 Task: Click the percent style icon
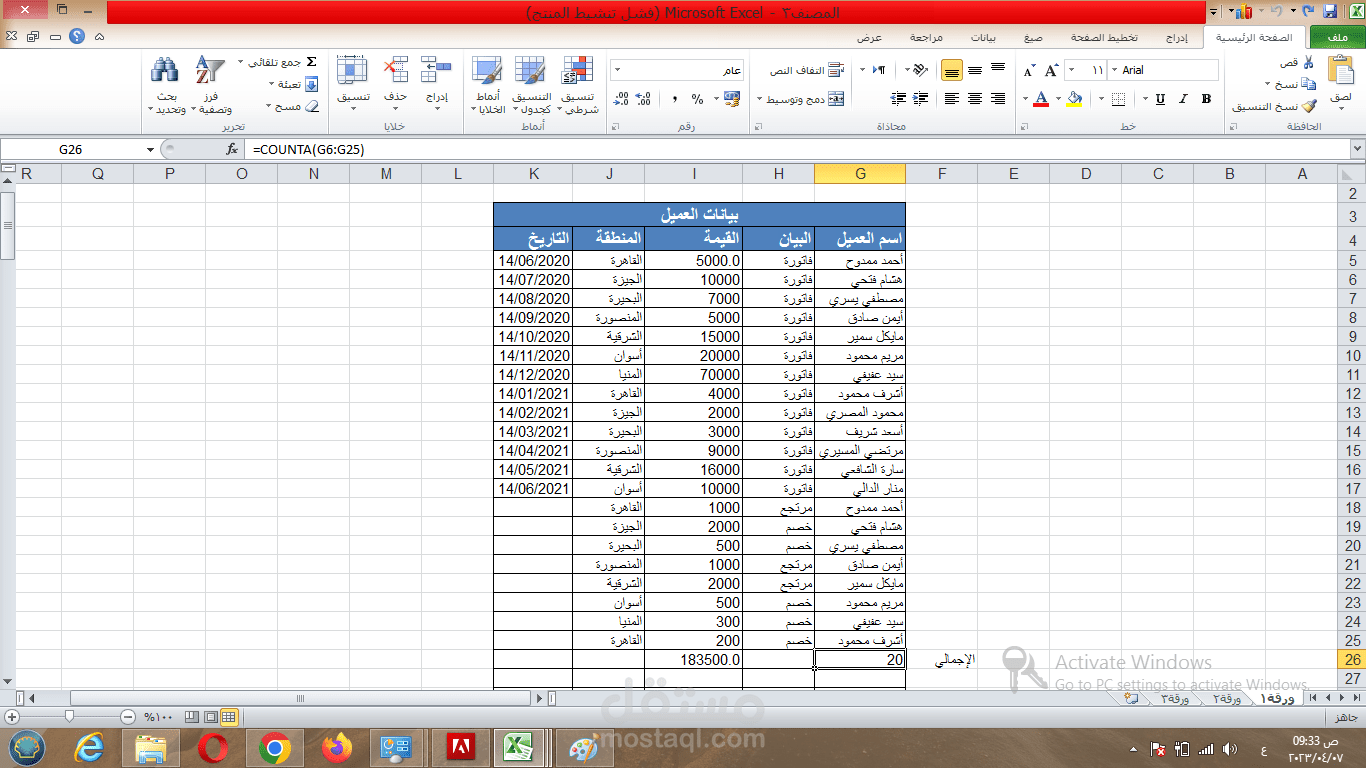click(x=698, y=99)
